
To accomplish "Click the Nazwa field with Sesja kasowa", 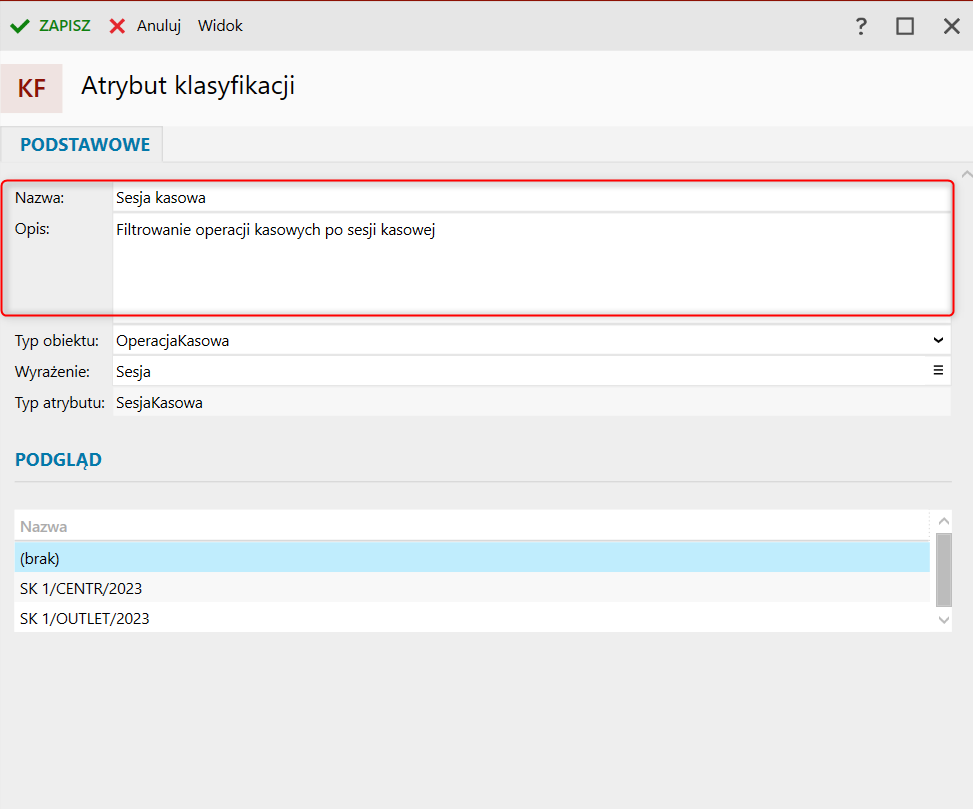I will pos(532,198).
